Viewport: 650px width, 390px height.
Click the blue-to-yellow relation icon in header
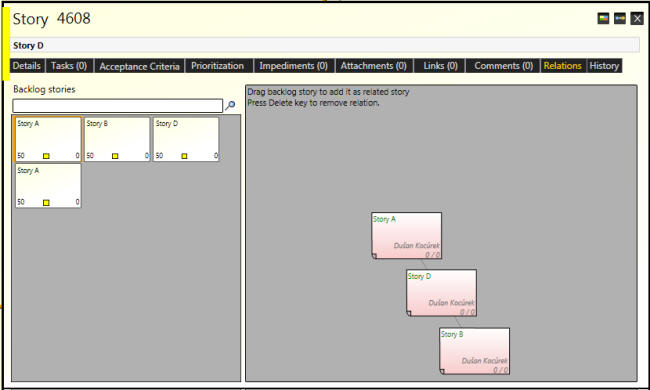[620, 18]
